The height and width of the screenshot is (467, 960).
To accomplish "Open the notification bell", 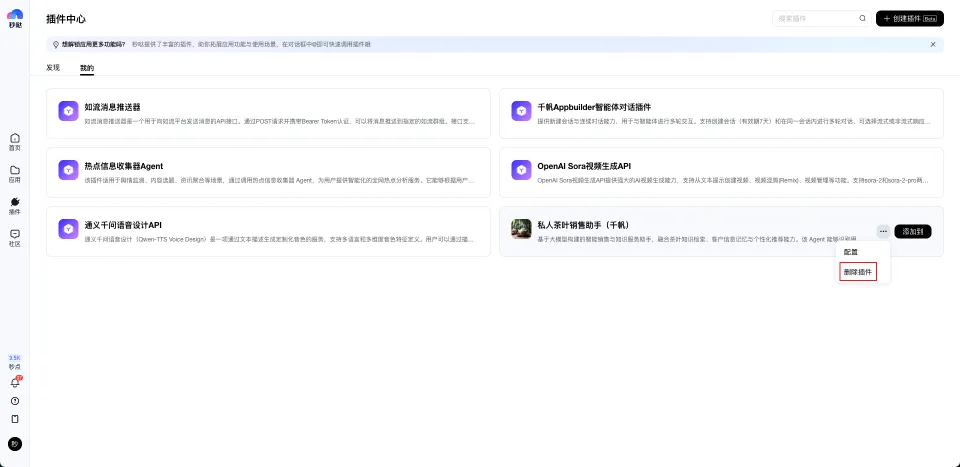I will click(x=15, y=383).
